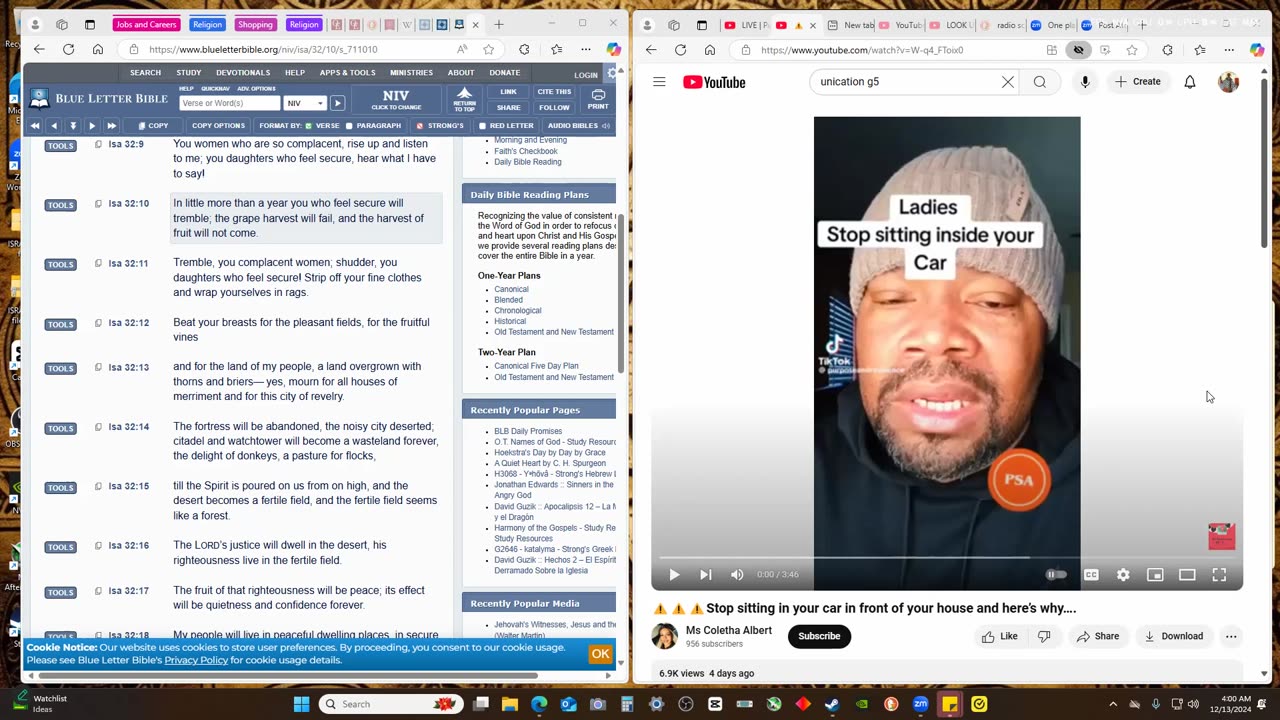
Task: Open the Devotionals menu
Action: click(243, 72)
